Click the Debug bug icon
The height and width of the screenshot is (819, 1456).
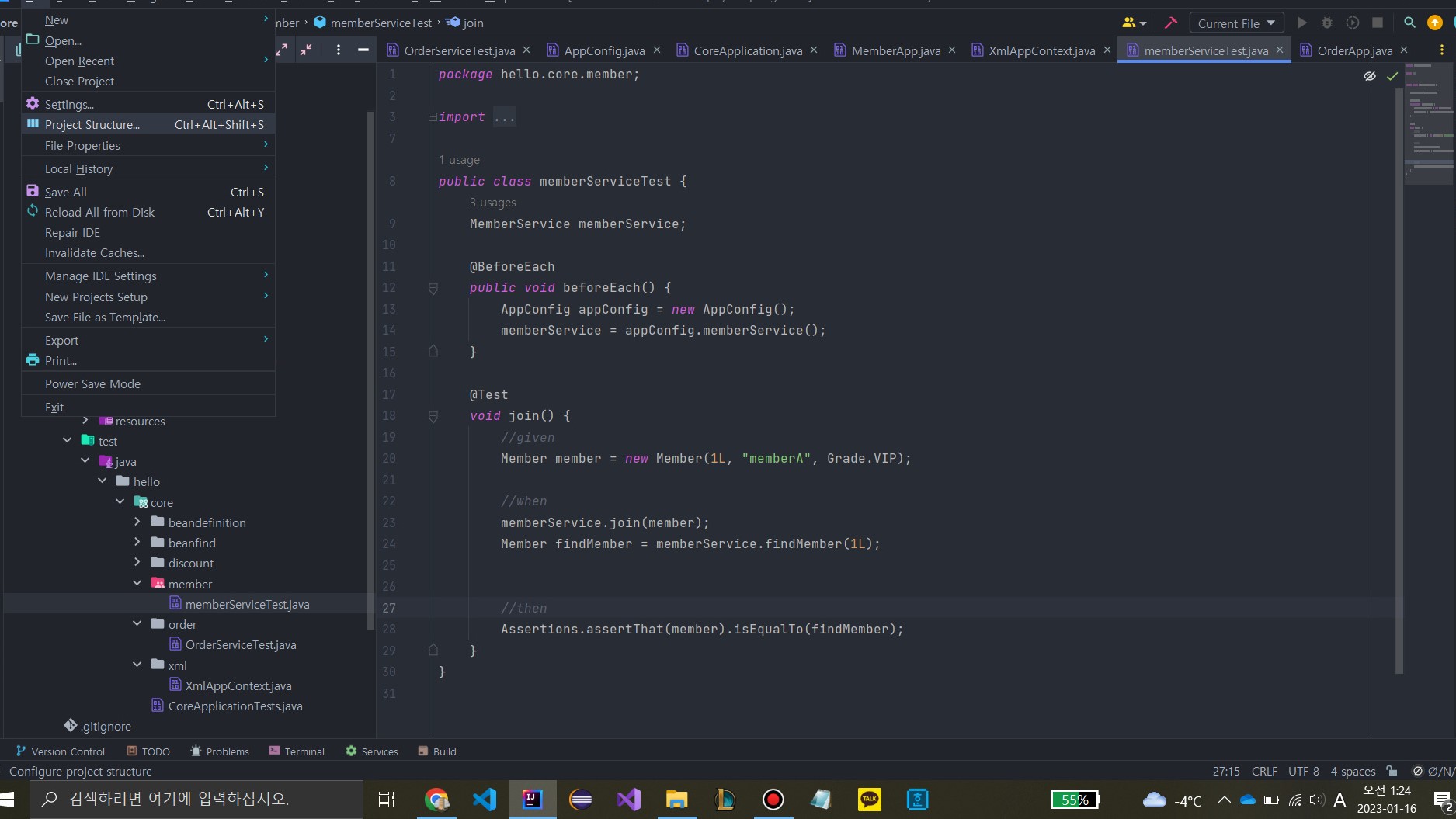[x=1327, y=23]
